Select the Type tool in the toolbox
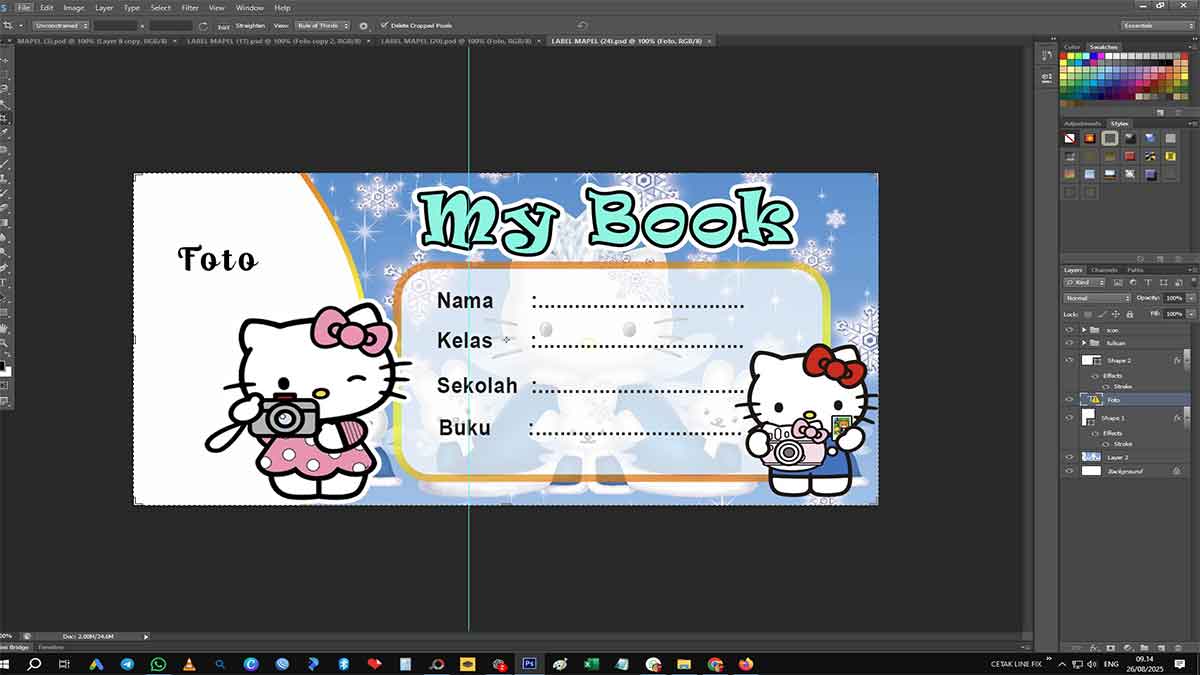 tap(6, 283)
